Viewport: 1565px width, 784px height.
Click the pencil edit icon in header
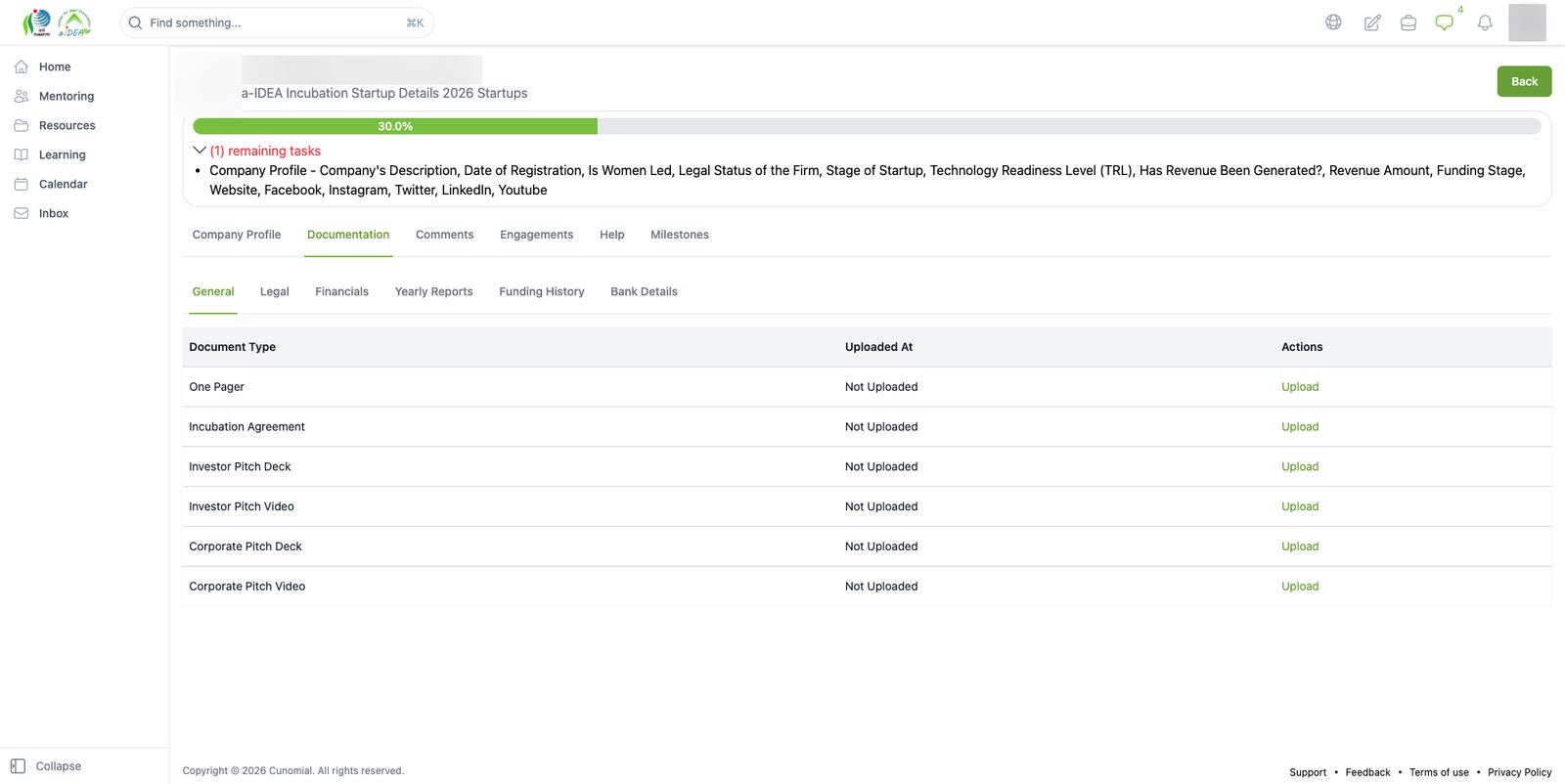1372,22
